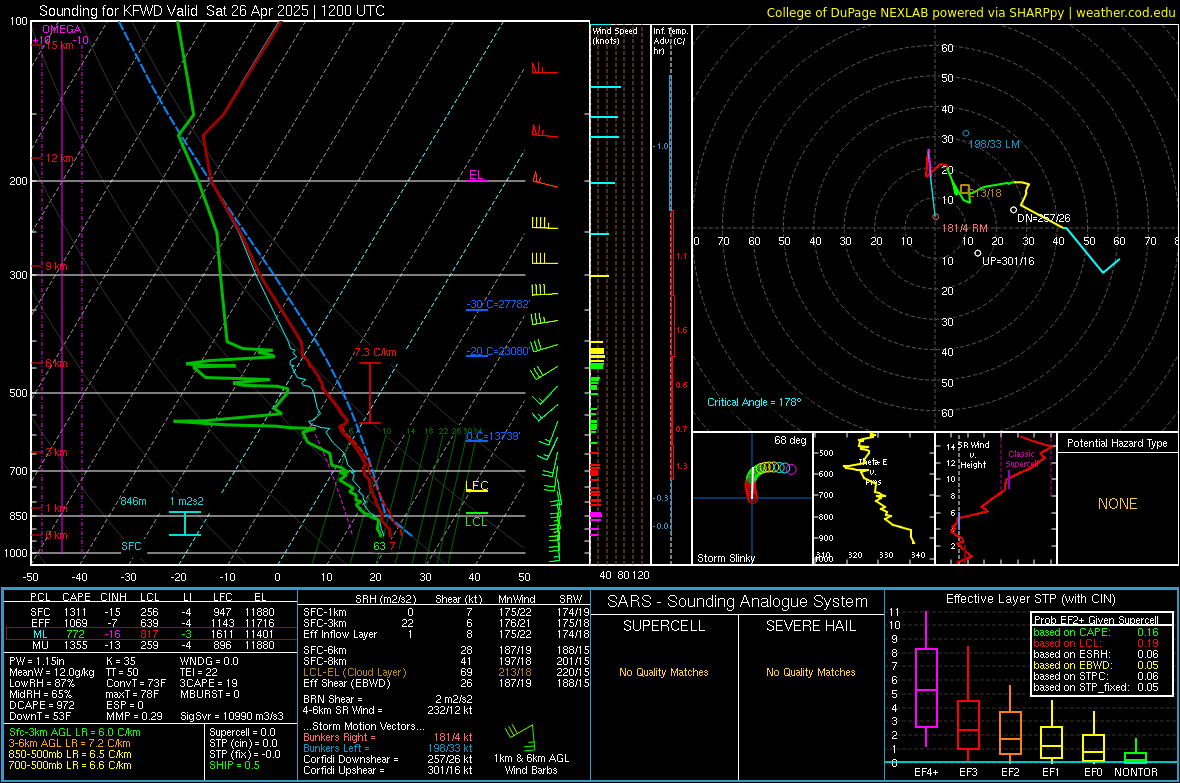Select the MU parcel row

tap(151, 644)
